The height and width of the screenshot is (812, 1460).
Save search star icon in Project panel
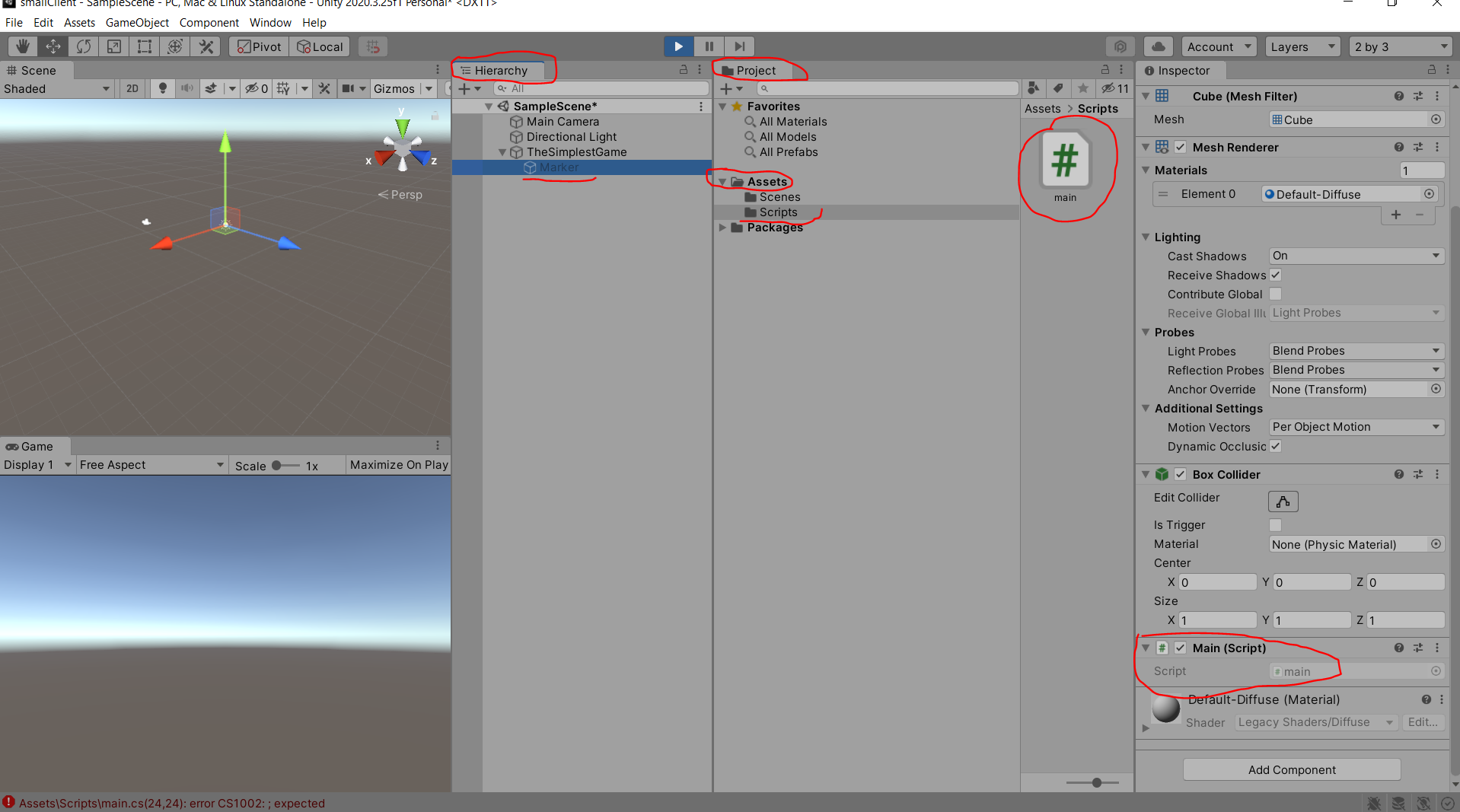tap(1083, 88)
